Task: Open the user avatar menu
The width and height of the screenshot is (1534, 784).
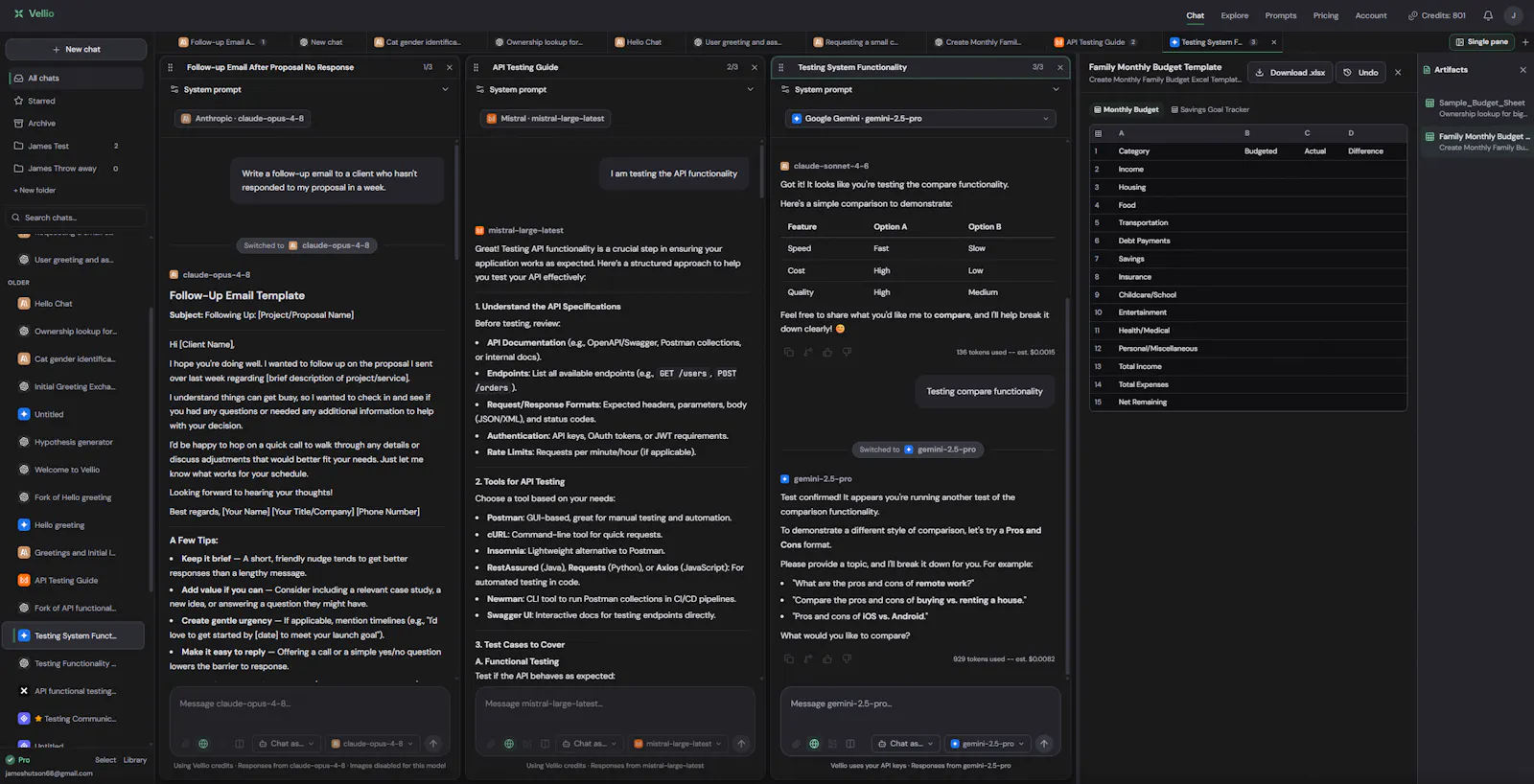Action: click(1513, 15)
